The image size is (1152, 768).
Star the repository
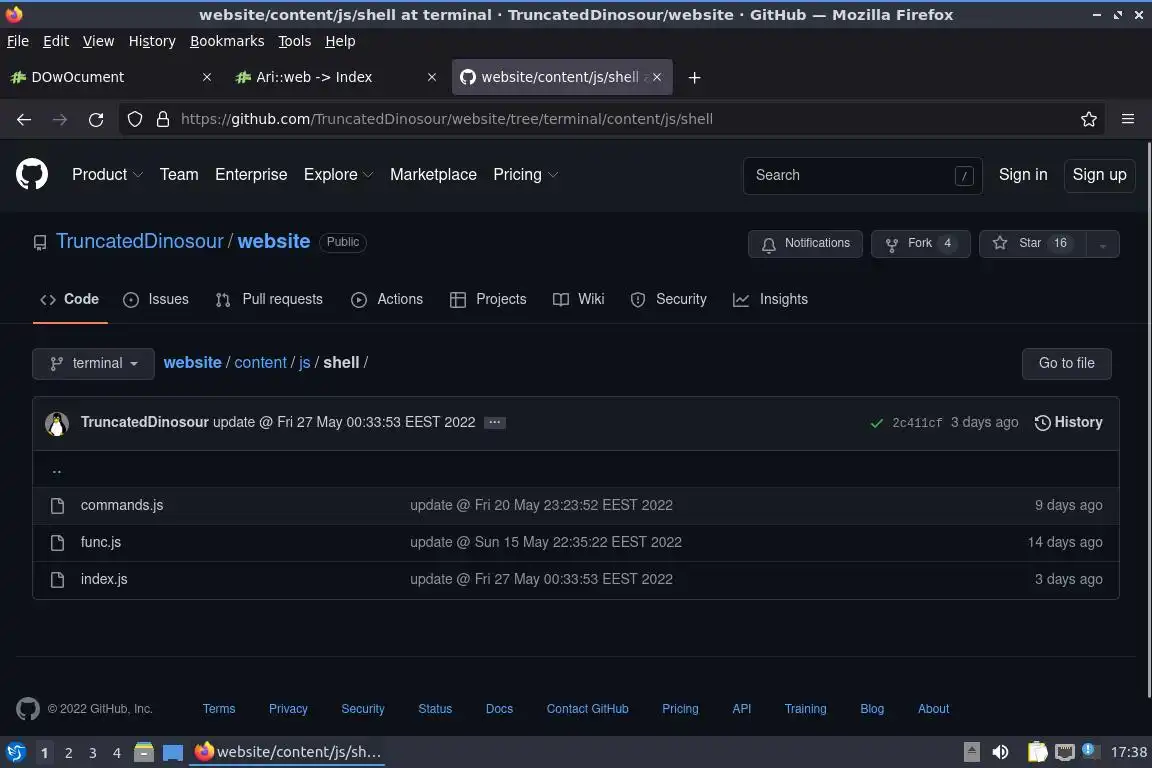pyautogui.click(x=1032, y=244)
